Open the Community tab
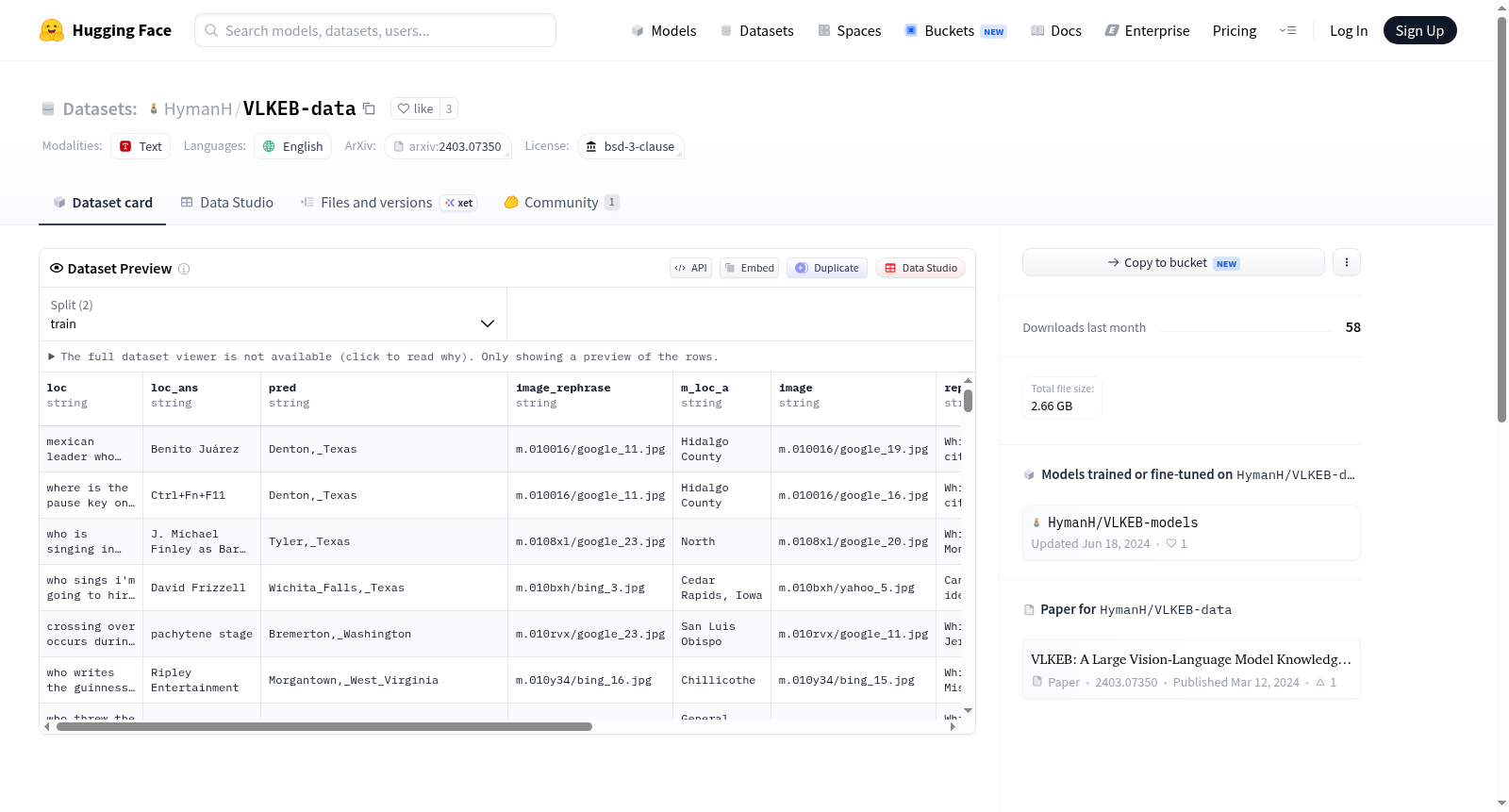The height and width of the screenshot is (812, 1509). coord(561,202)
